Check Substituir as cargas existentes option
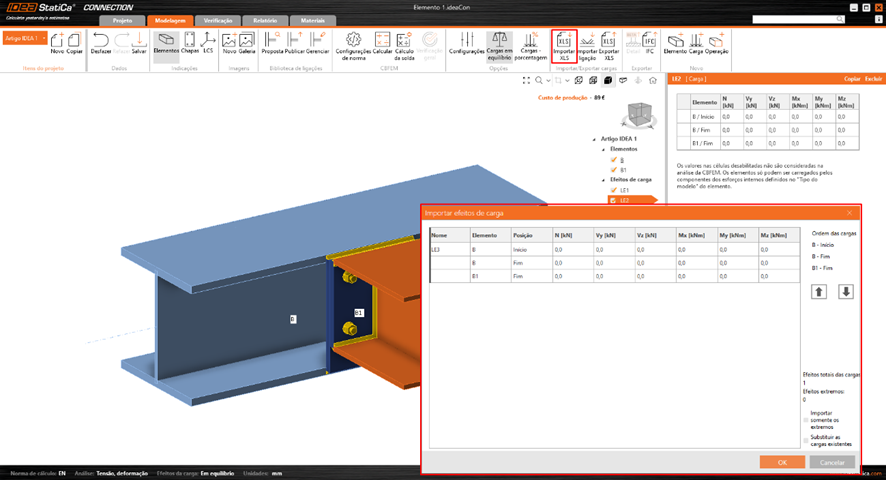This screenshot has width=886, height=480. [807, 440]
